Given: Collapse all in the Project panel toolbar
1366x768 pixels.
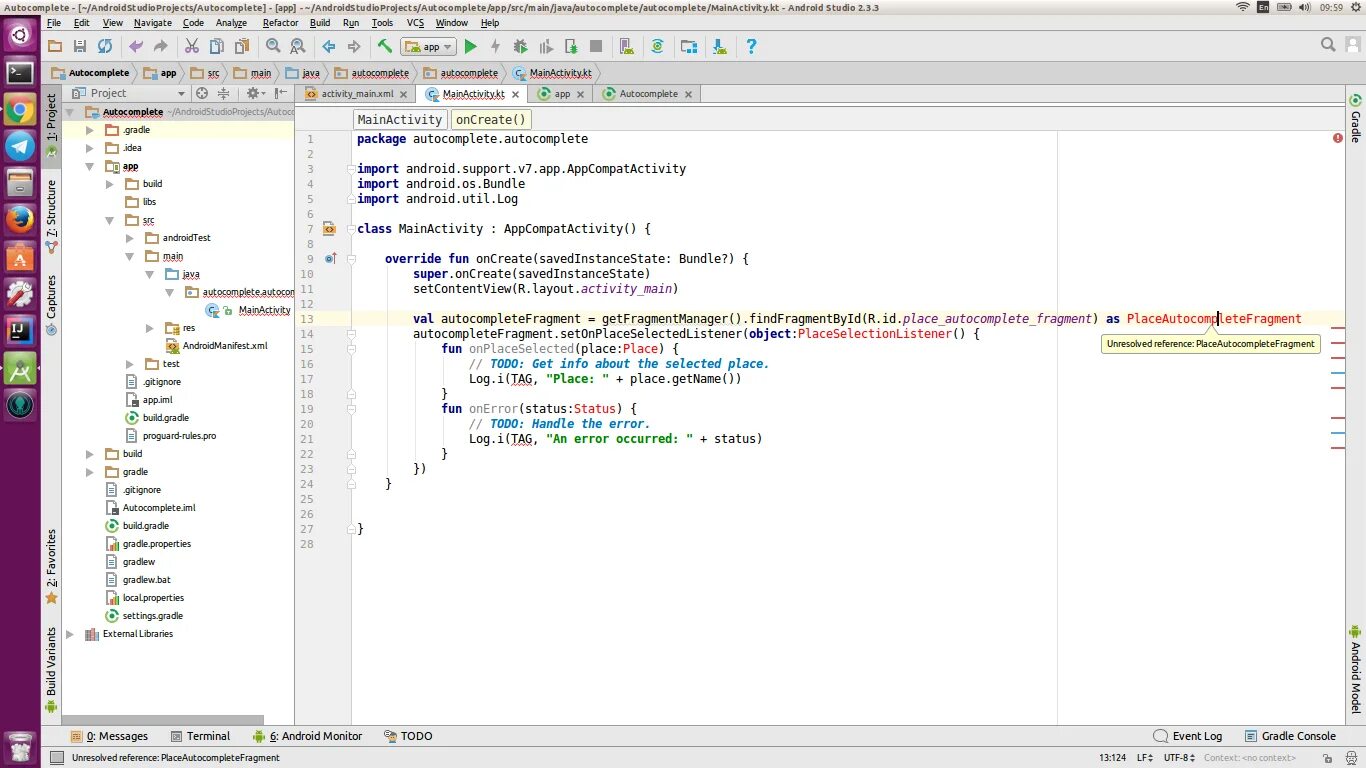Looking at the screenshot, I should 223,93.
